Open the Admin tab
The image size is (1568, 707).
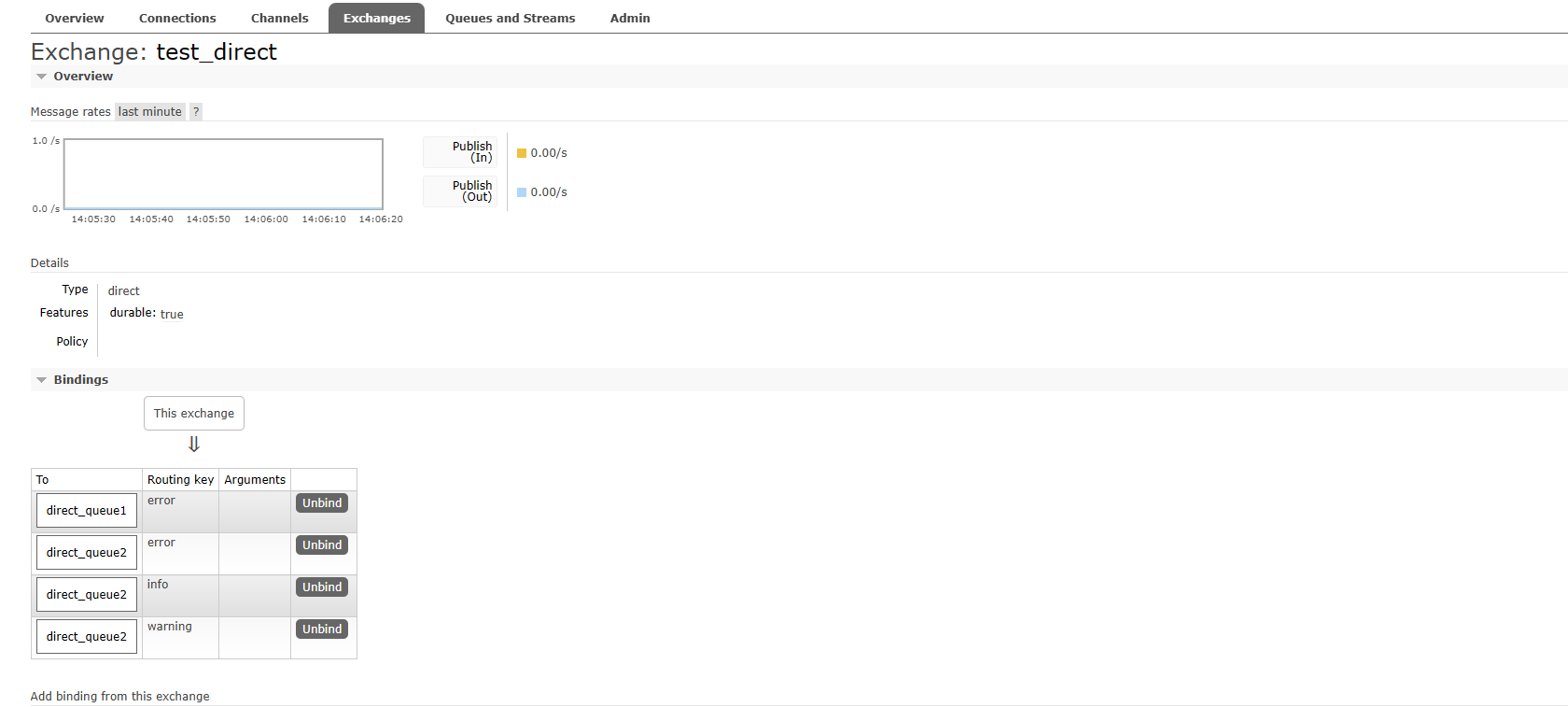[x=630, y=18]
